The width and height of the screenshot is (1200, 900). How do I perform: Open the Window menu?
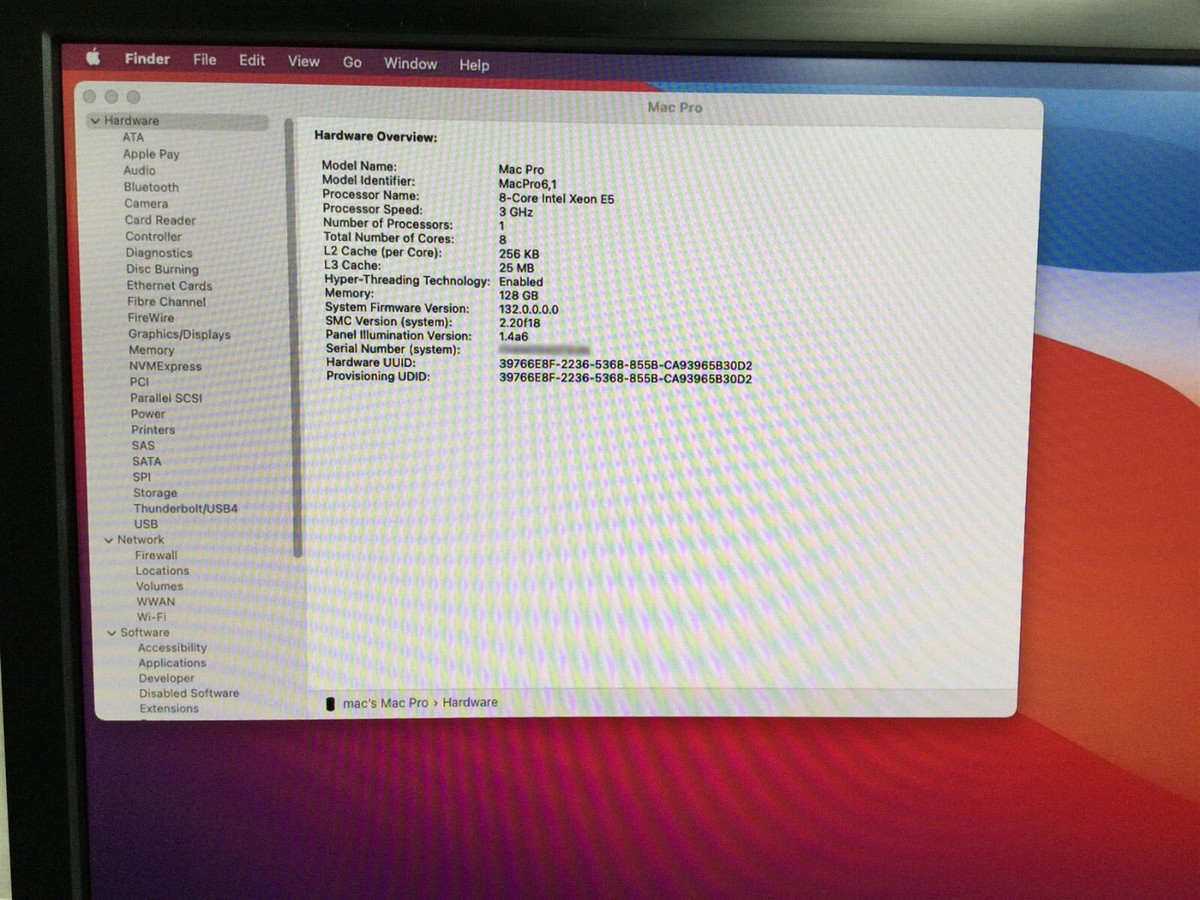click(410, 63)
